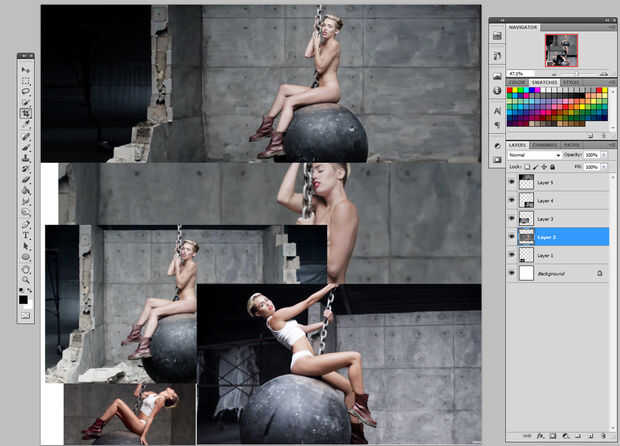Viewport: 620px width, 446px height.
Task: Select the Pen tool
Action: 26,224
